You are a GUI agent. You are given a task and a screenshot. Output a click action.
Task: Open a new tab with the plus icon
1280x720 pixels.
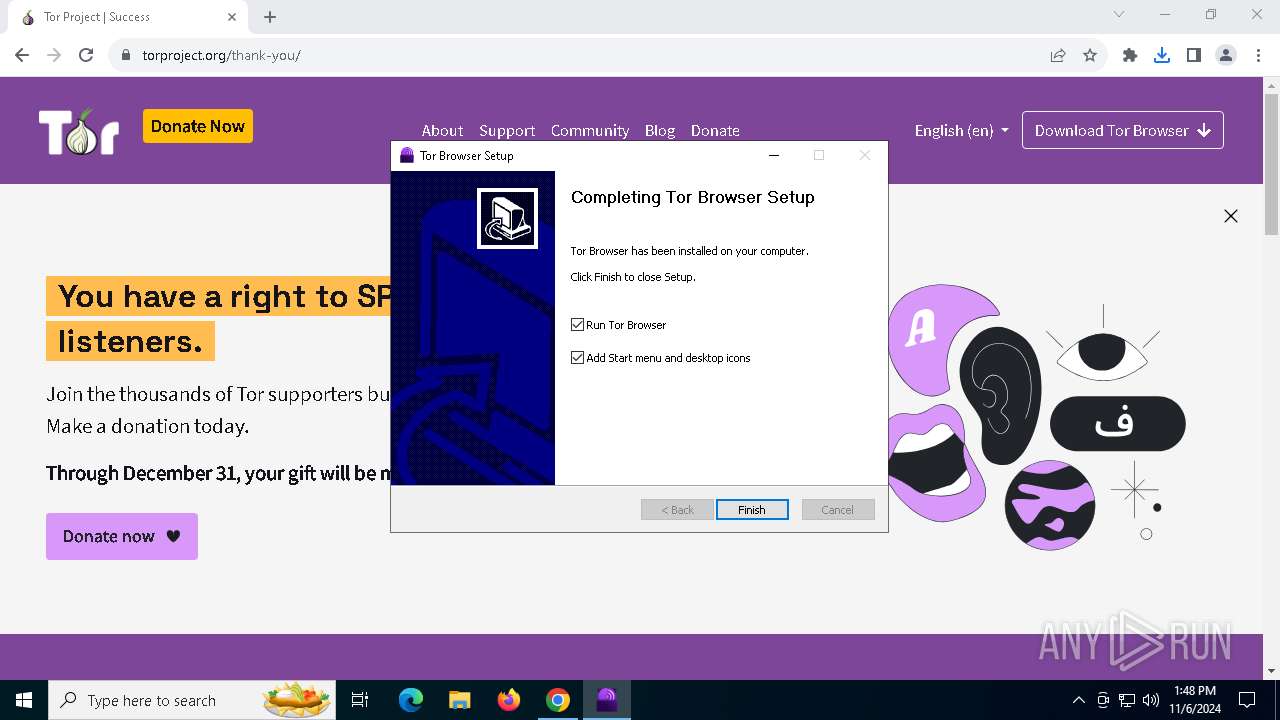click(270, 17)
